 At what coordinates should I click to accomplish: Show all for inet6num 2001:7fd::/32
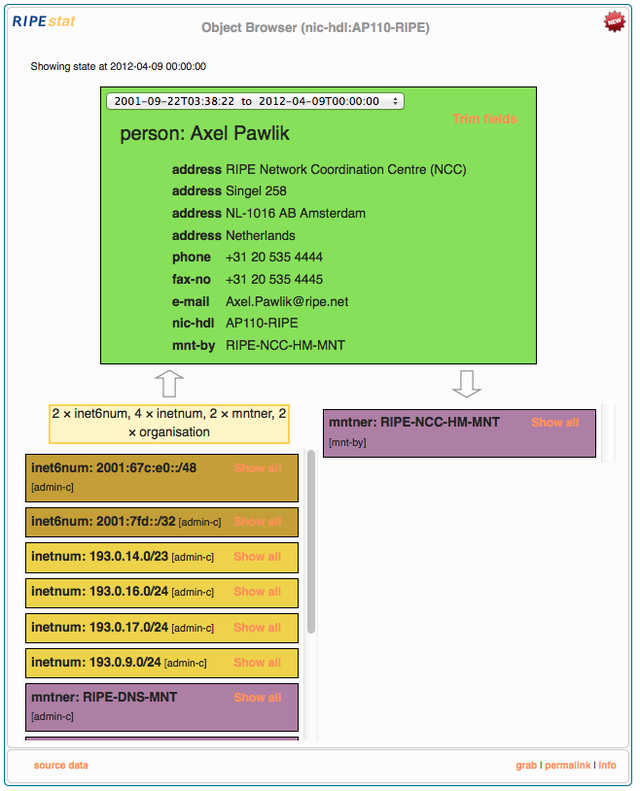click(257, 522)
